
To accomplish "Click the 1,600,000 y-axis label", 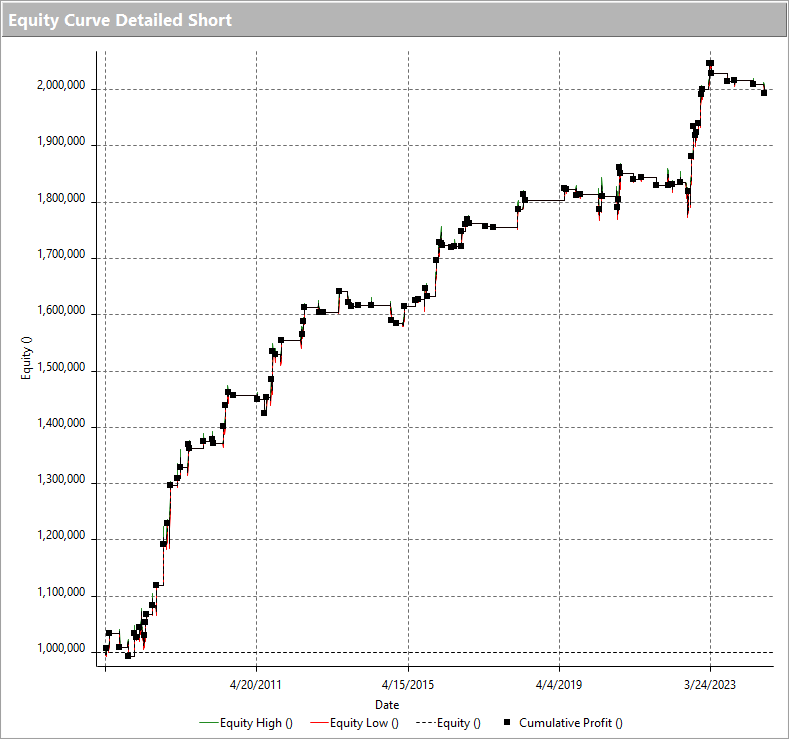I will pos(61,310).
